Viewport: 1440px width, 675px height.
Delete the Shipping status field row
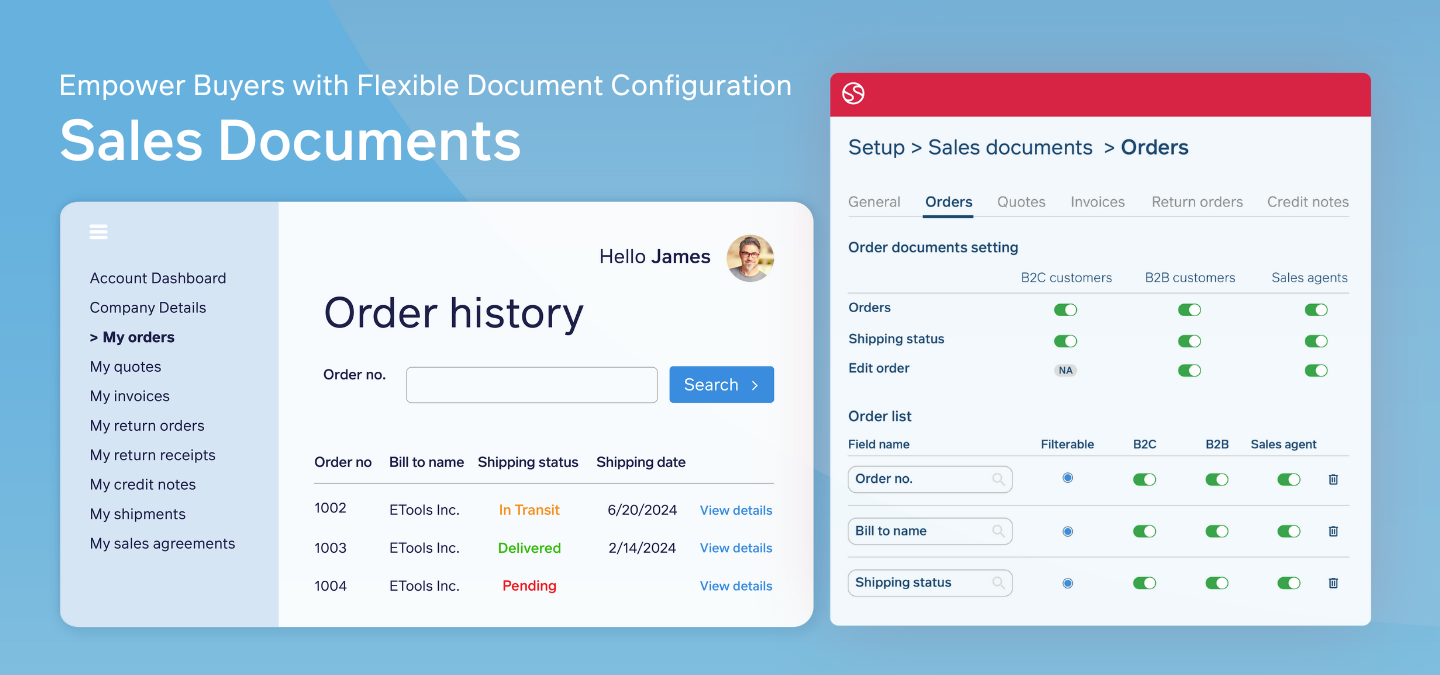click(1333, 582)
